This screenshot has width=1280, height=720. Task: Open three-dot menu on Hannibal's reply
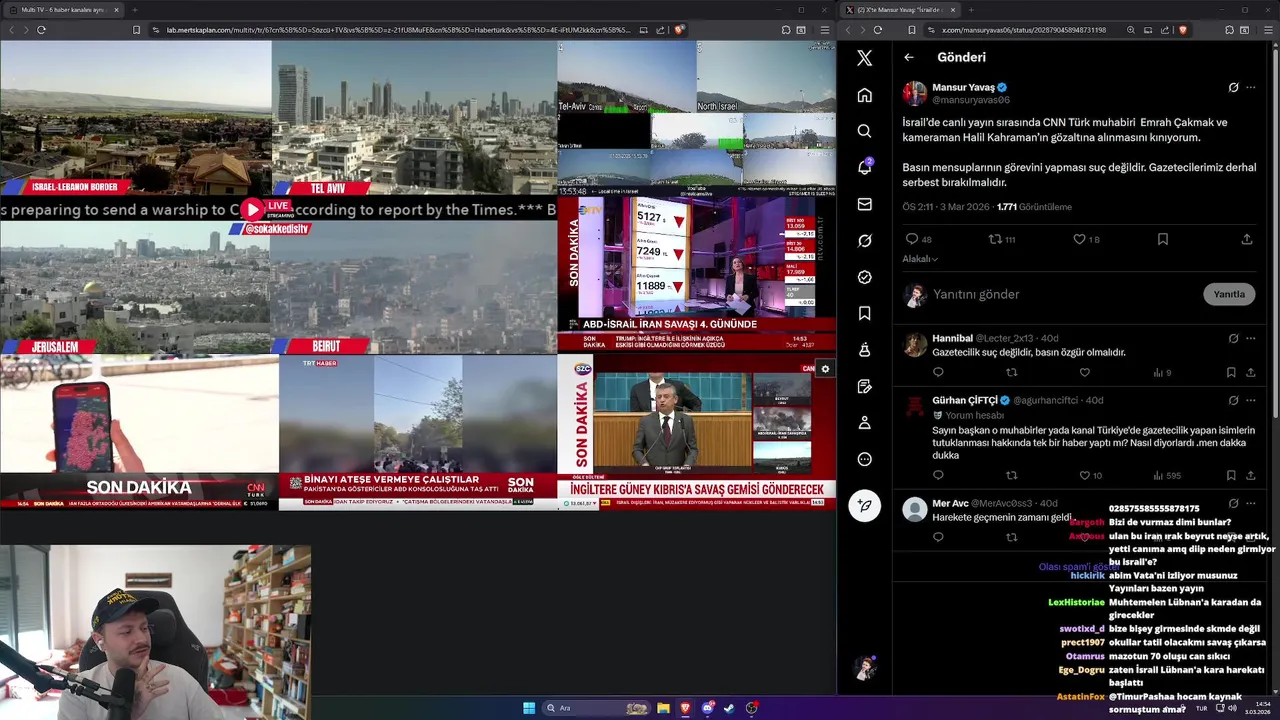[1251, 338]
